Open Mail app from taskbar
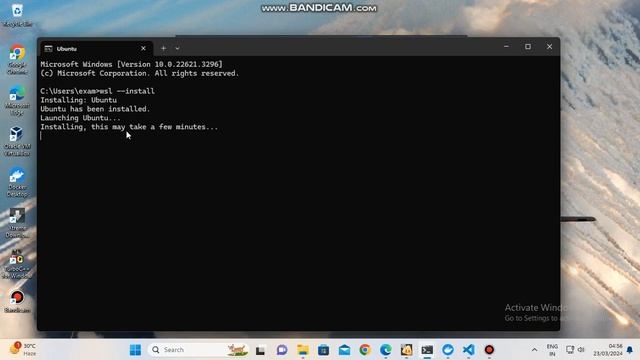Viewport: 640px width, 360px height. [344, 350]
